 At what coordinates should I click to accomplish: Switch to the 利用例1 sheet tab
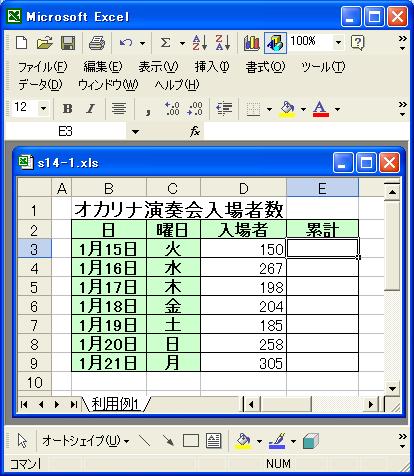click(115, 404)
